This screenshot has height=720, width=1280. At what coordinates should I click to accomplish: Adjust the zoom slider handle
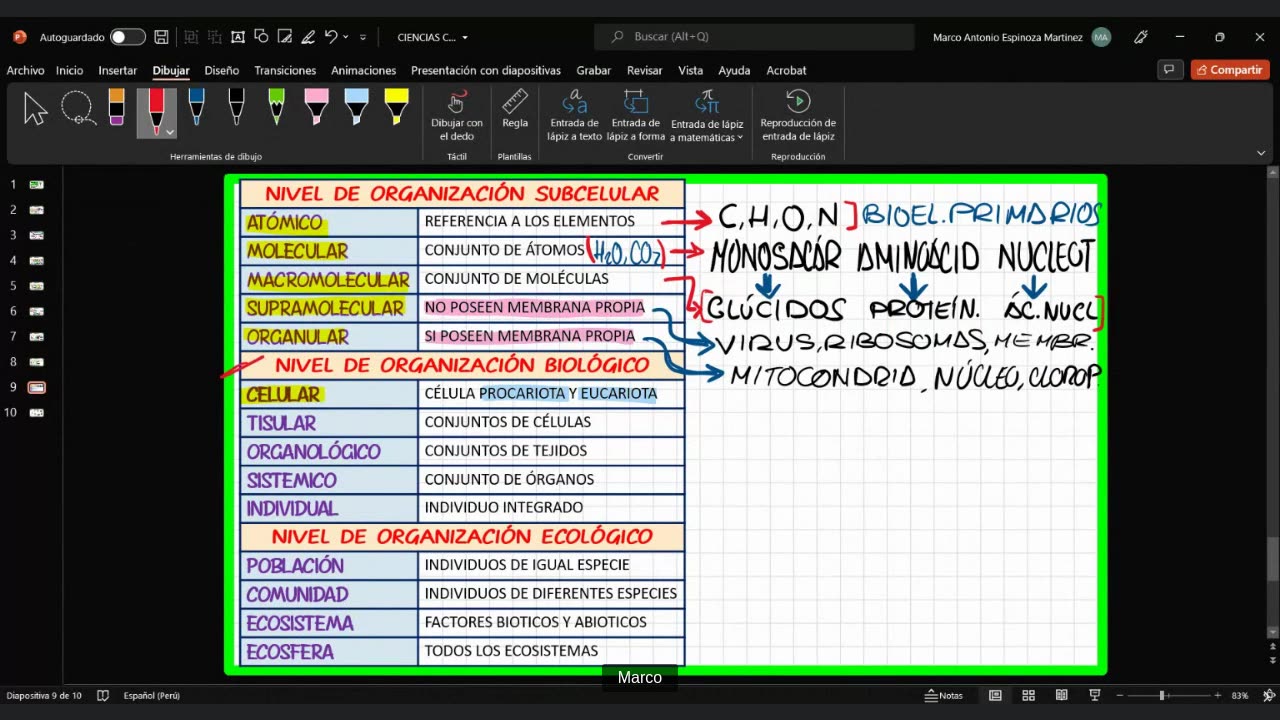tap(1162, 695)
